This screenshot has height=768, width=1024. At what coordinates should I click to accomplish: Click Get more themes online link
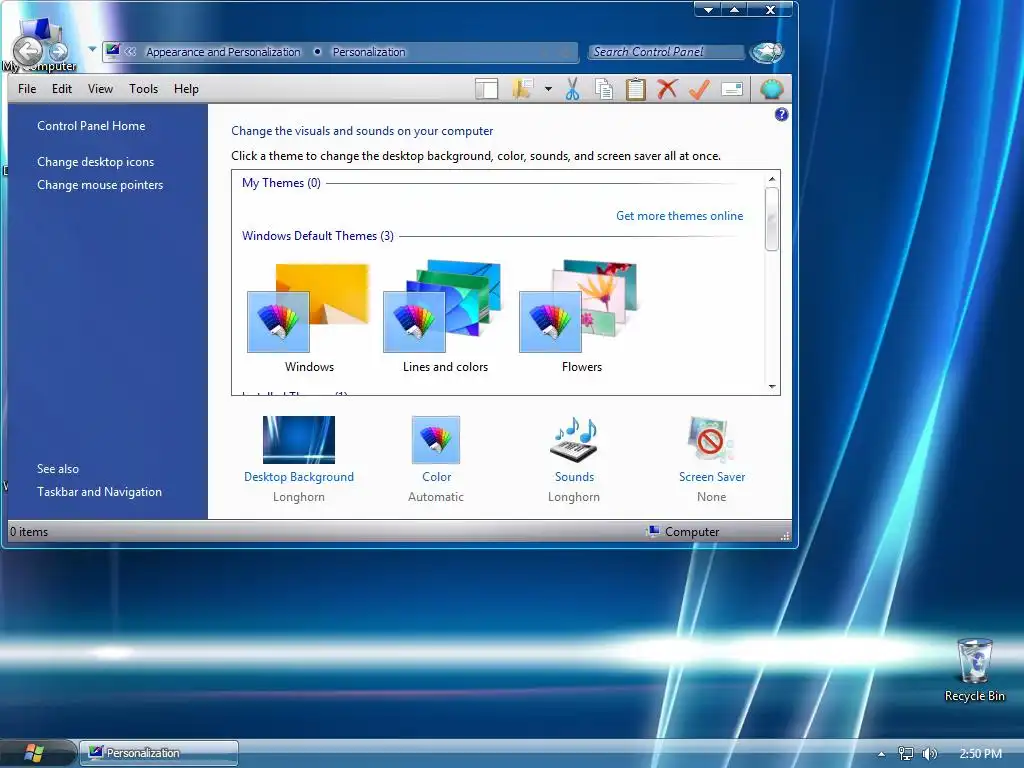pos(679,216)
